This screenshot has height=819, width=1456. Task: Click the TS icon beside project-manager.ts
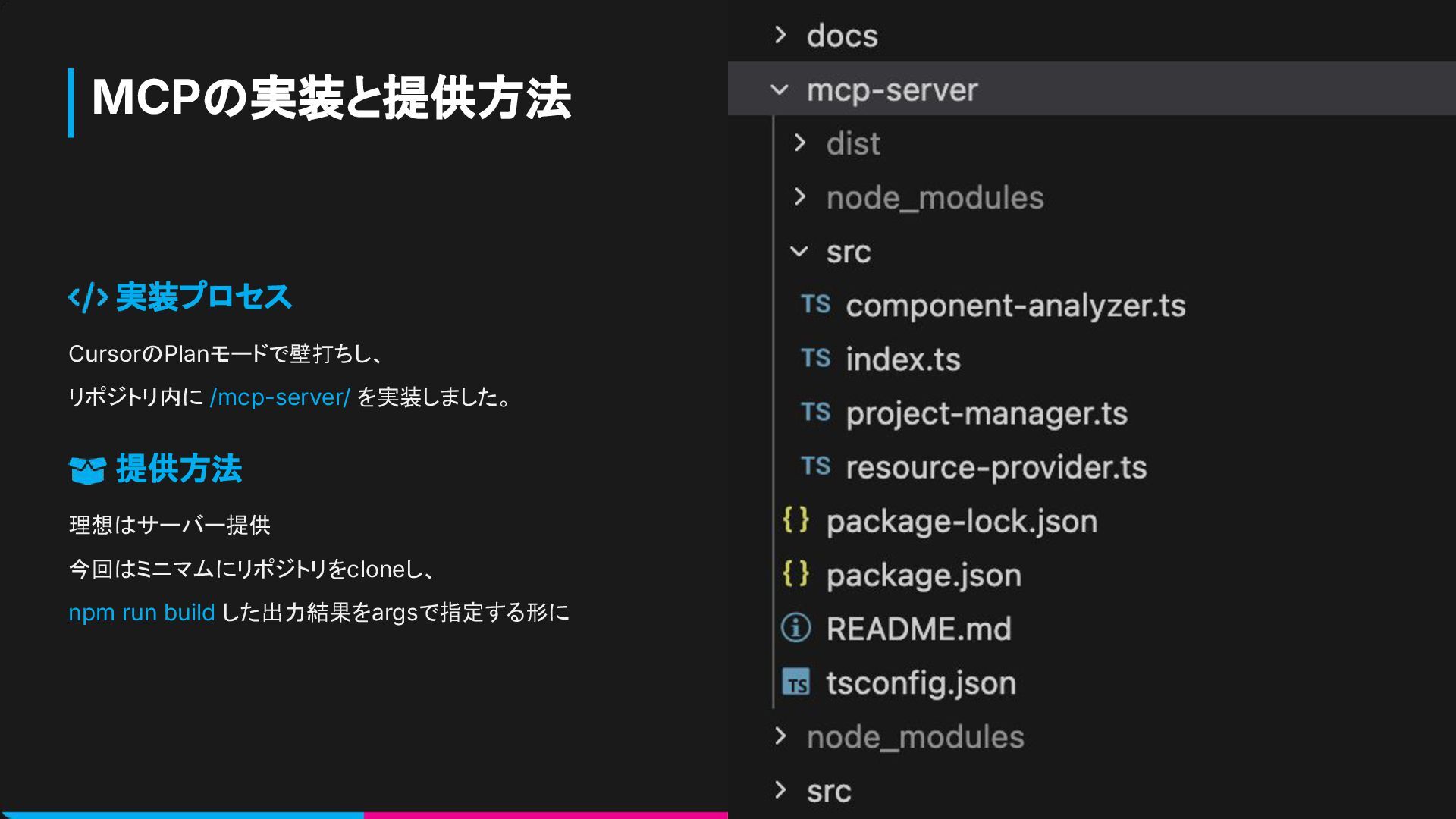click(x=815, y=412)
